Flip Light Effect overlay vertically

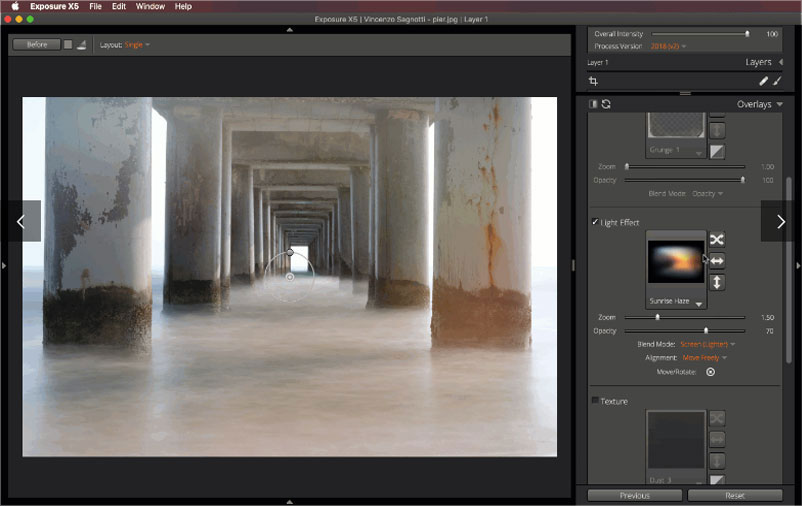tap(717, 282)
